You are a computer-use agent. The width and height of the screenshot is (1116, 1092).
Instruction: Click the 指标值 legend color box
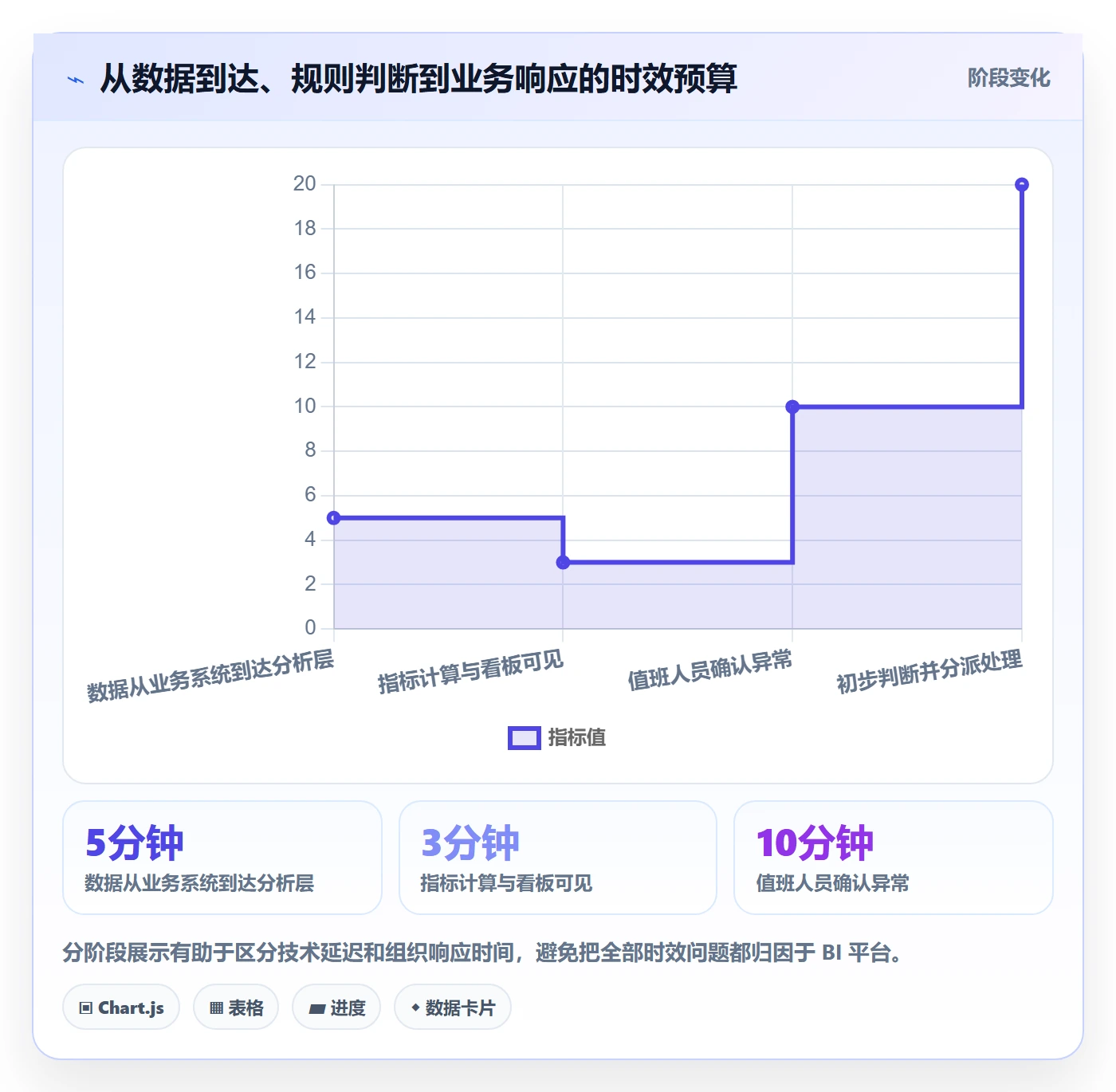525,738
